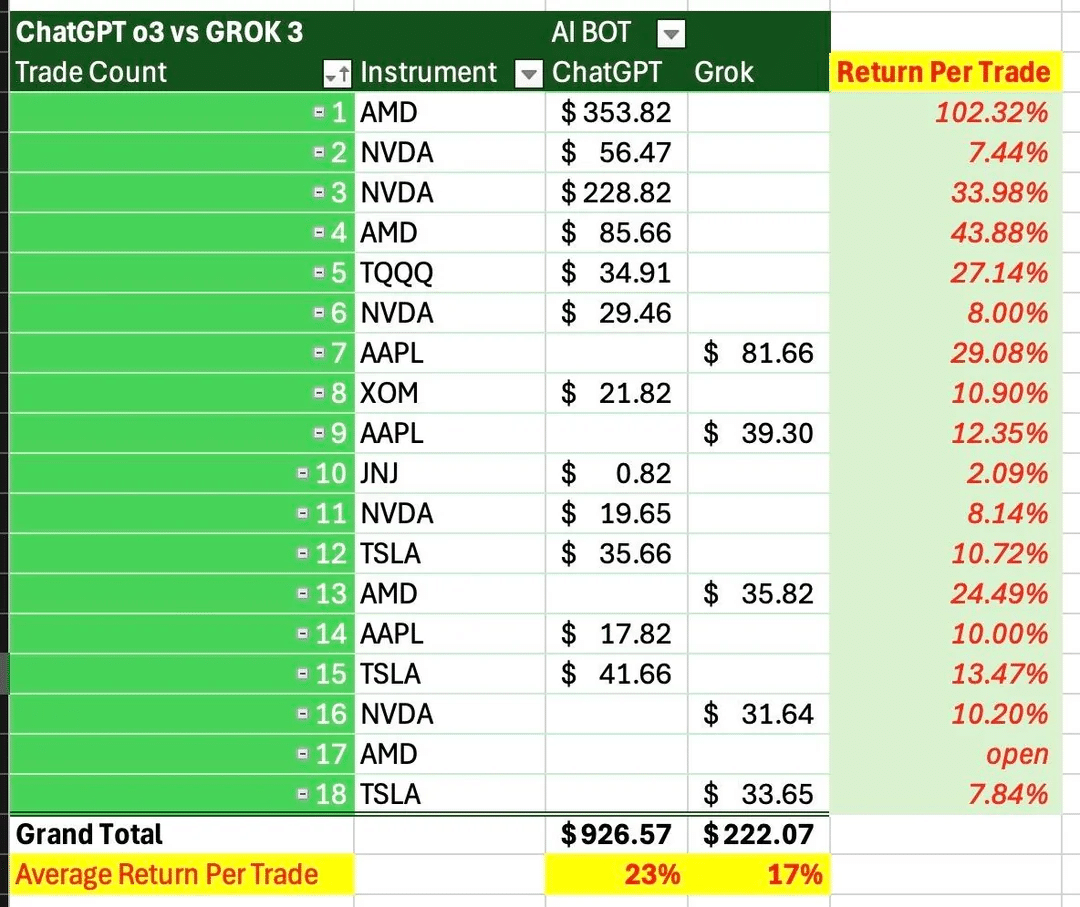
Task: Collapse trade 3 NVDA group
Action: click(319, 193)
